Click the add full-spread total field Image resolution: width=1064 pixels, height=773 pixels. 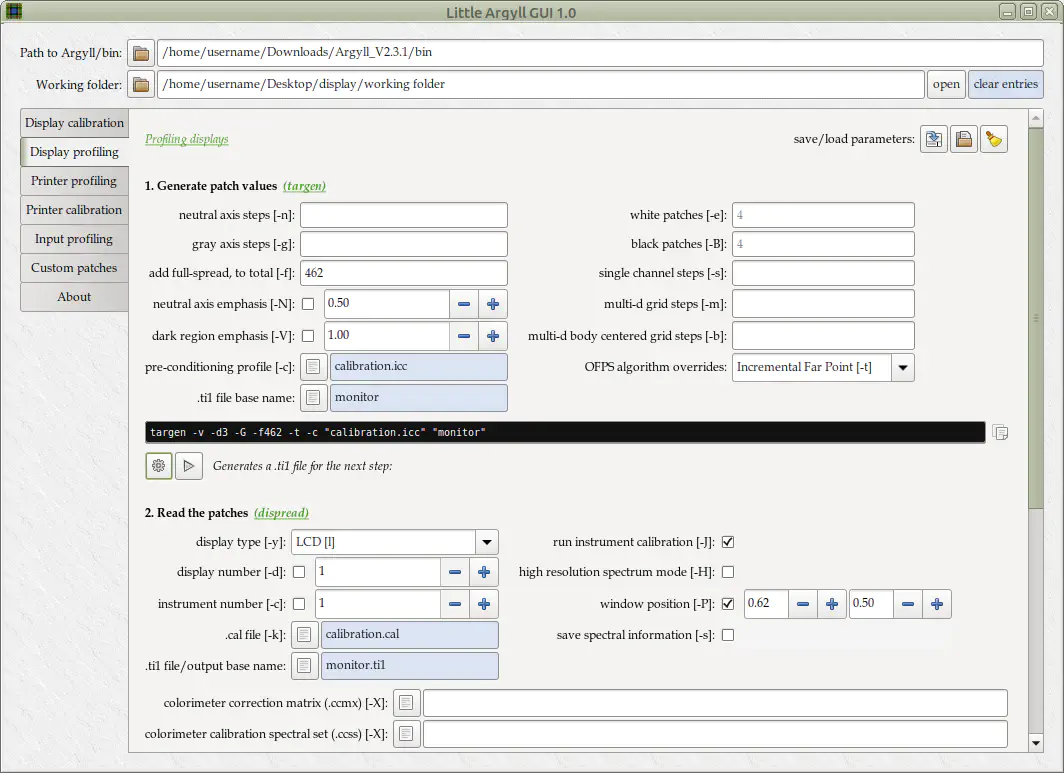404,274
